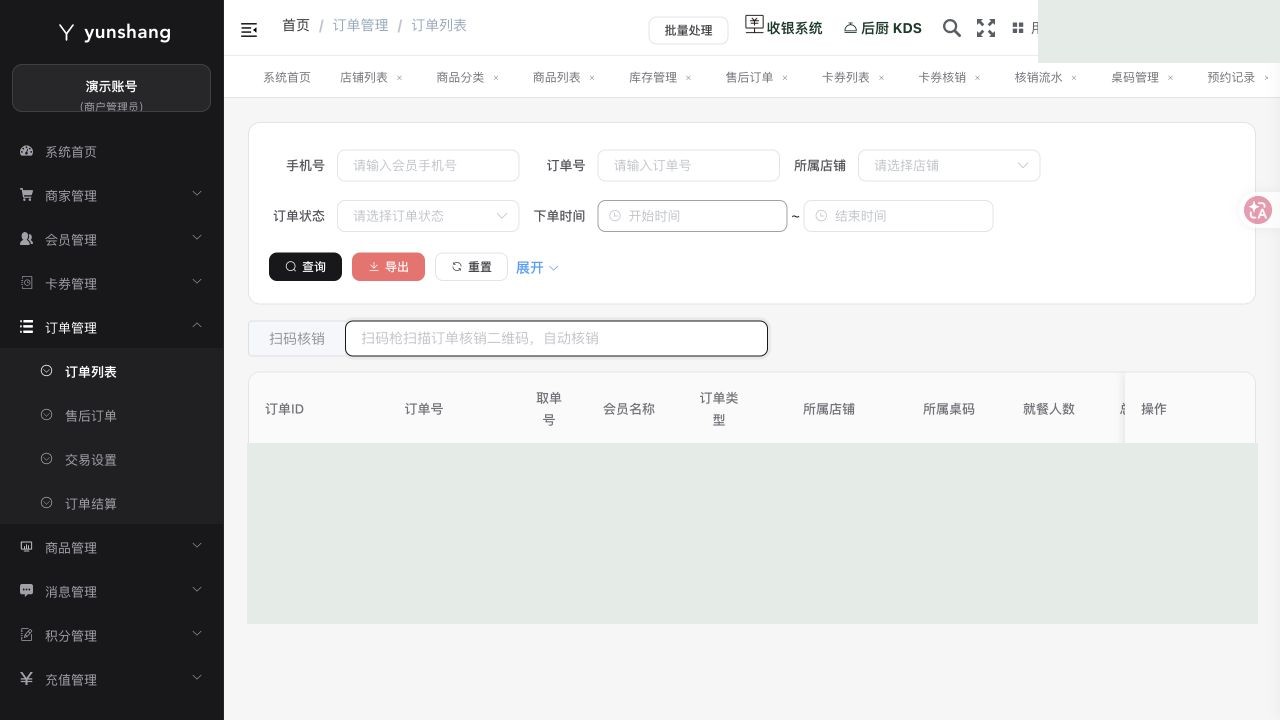Click the 查询 search button
1280x720 pixels.
(x=305, y=267)
